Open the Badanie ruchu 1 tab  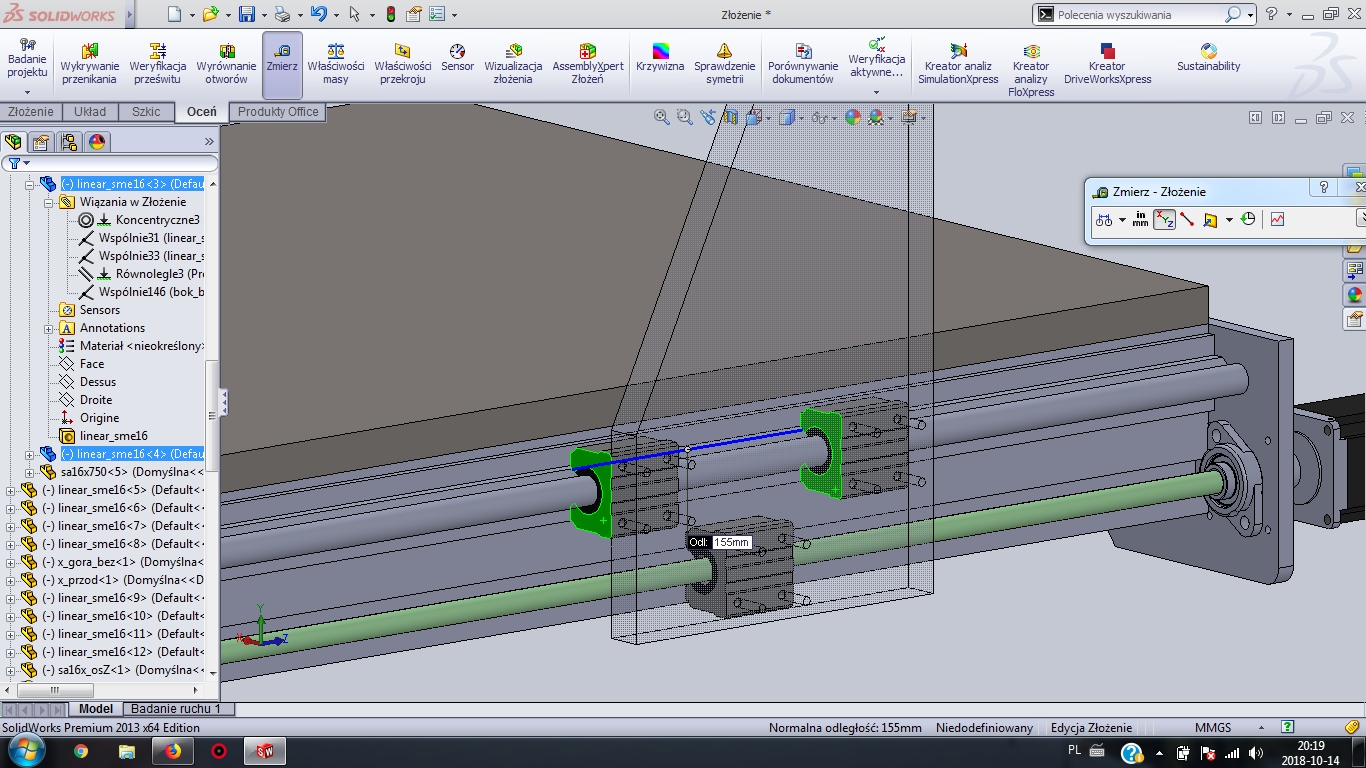point(176,709)
